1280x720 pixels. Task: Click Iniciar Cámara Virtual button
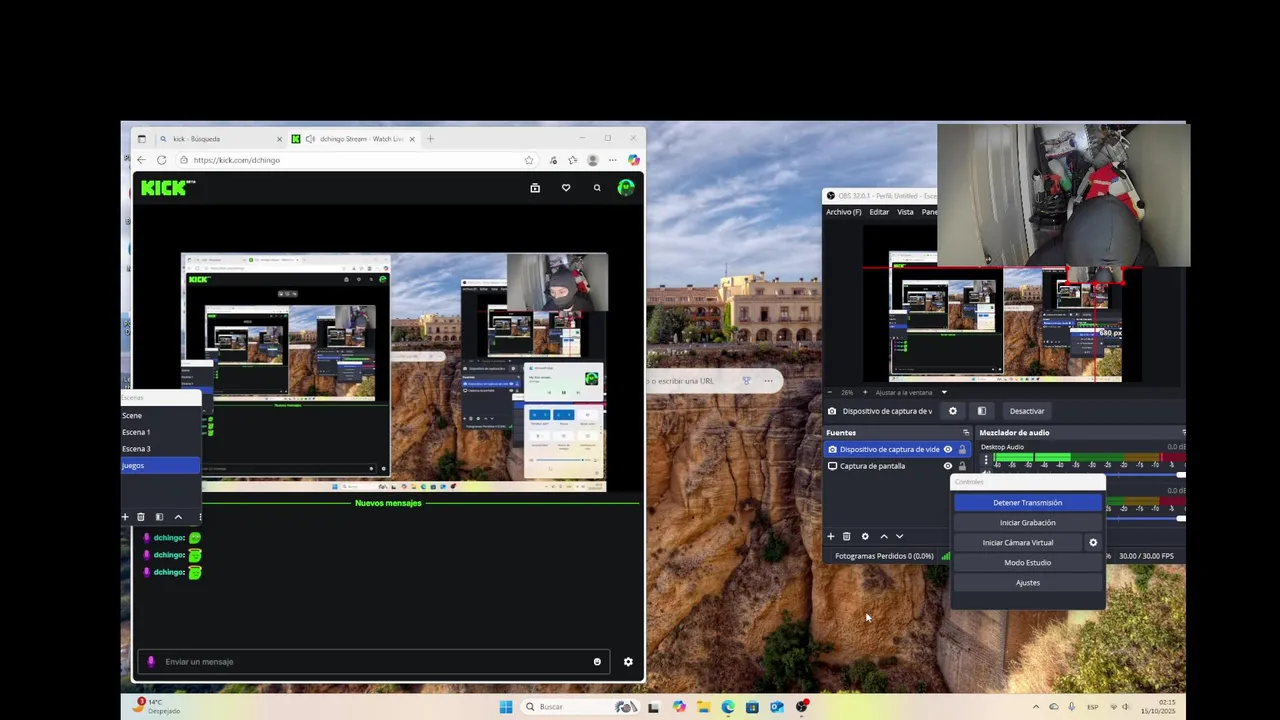pyautogui.click(x=1017, y=543)
